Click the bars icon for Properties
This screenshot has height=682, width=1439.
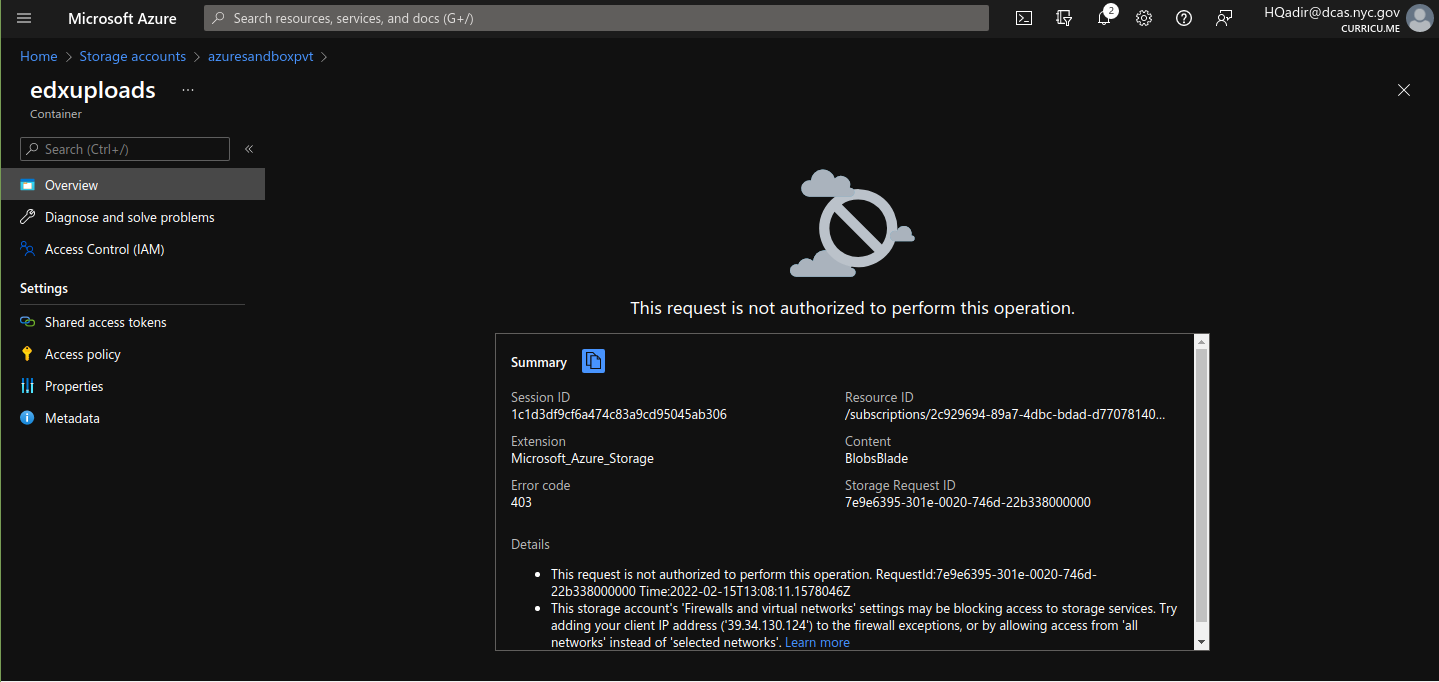click(x=27, y=386)
